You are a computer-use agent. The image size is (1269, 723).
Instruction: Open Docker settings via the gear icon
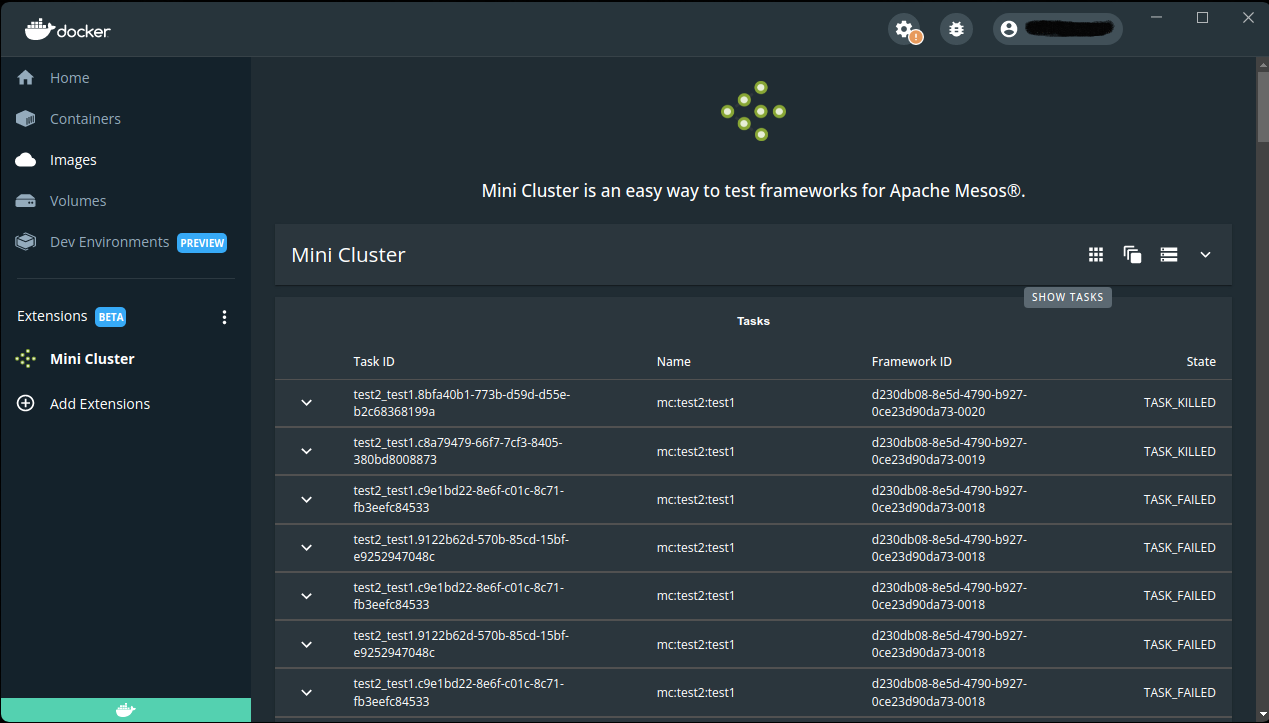[905, 29]
